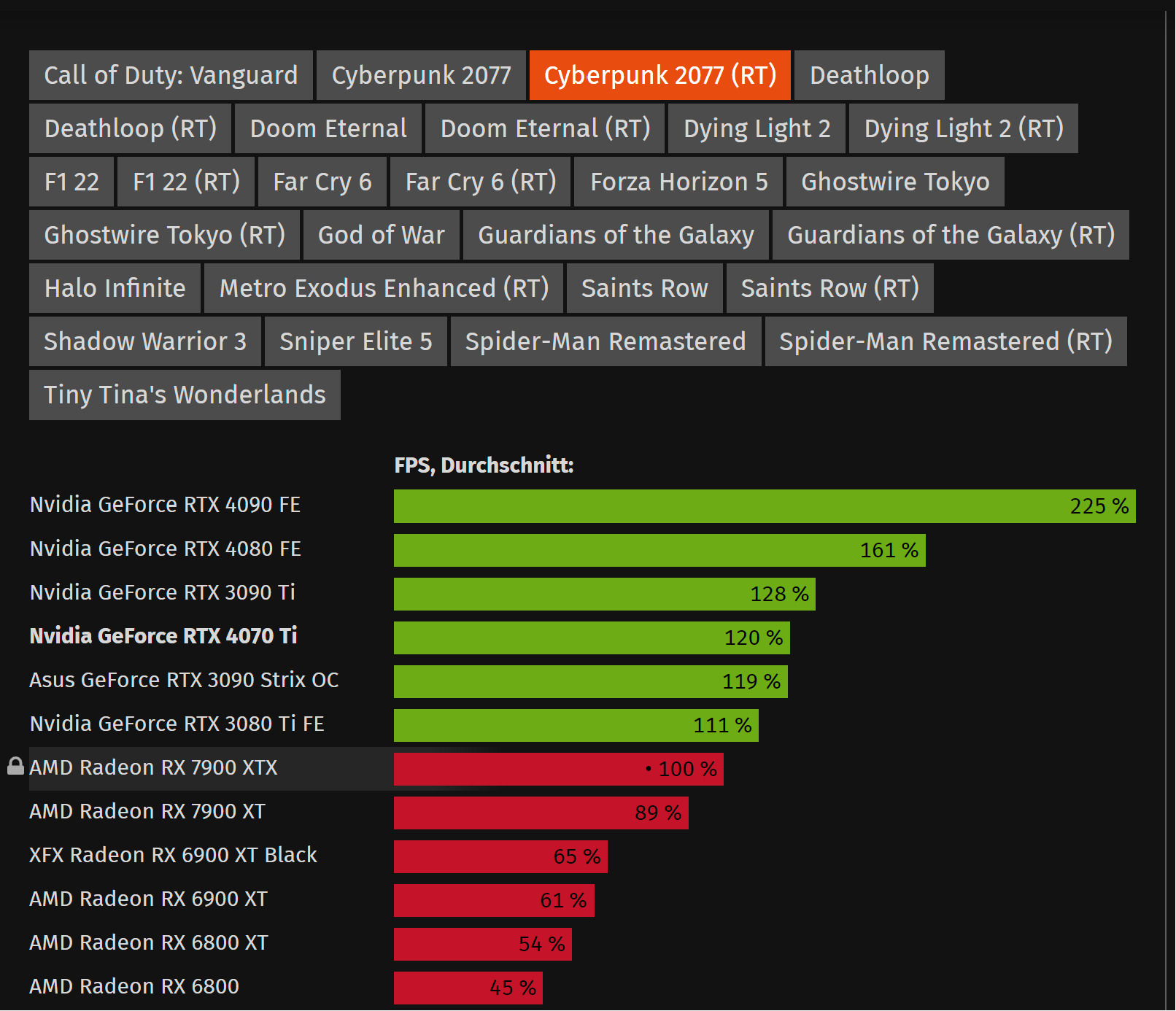Select the green 161 % bar
This screenshot has width=1176, height=1011.
(x=659, y=550)
